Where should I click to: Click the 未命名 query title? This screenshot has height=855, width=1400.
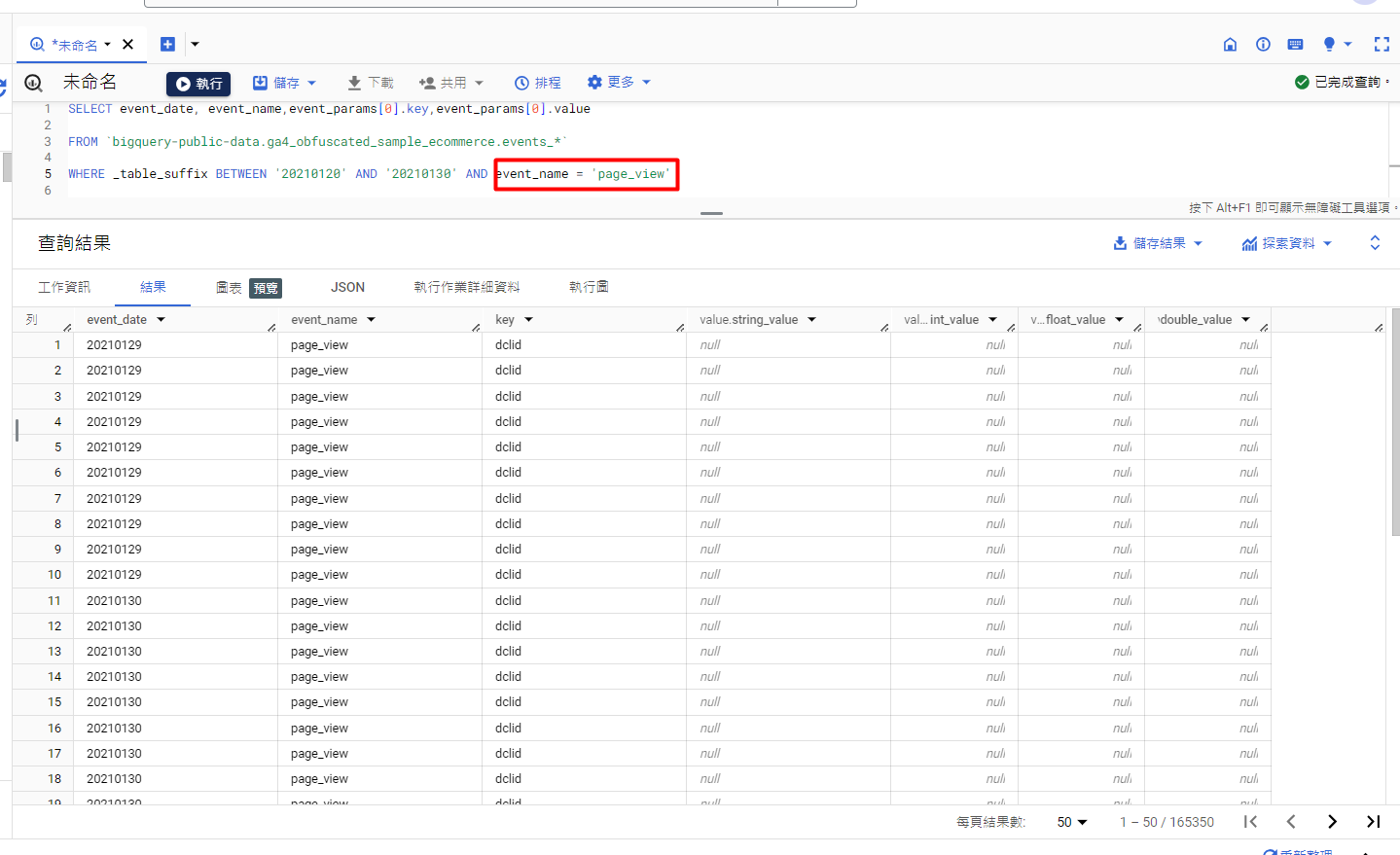90,82
